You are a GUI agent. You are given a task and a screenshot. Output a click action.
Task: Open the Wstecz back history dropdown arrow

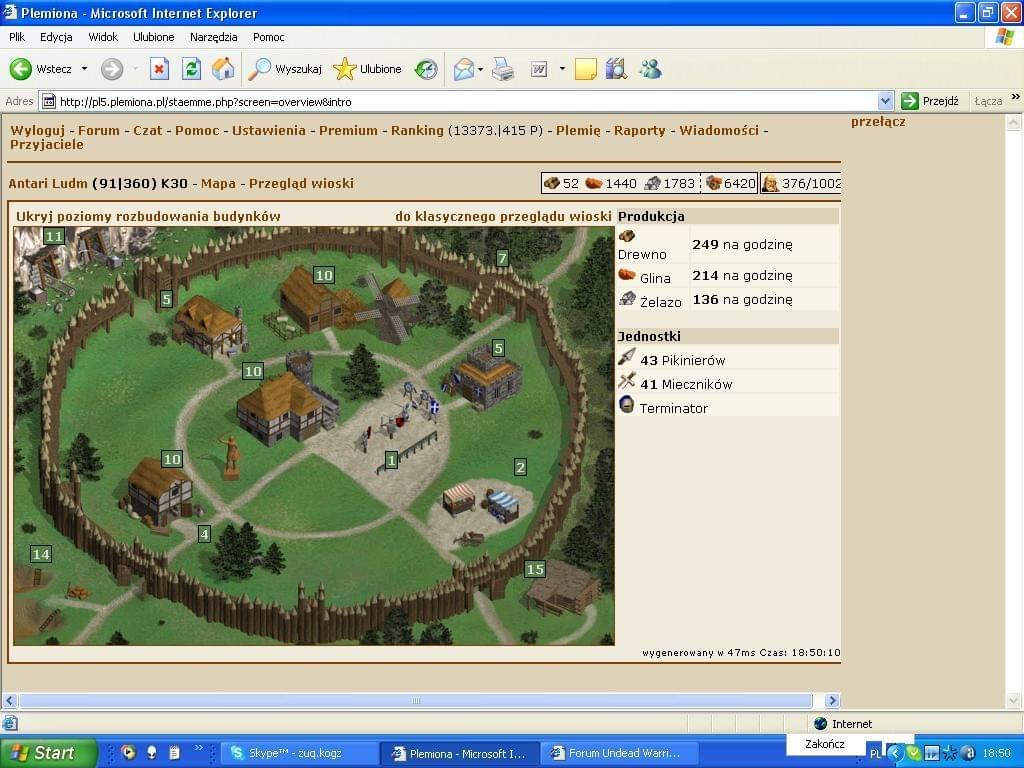pos(84,69)
